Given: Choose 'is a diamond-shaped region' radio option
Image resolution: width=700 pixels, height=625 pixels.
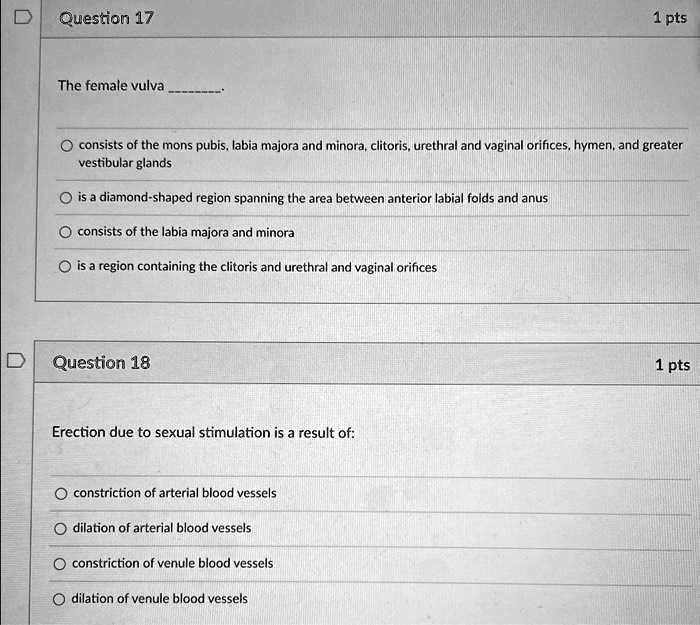Looking at the screenshot, I should click(x=66, y=198).
